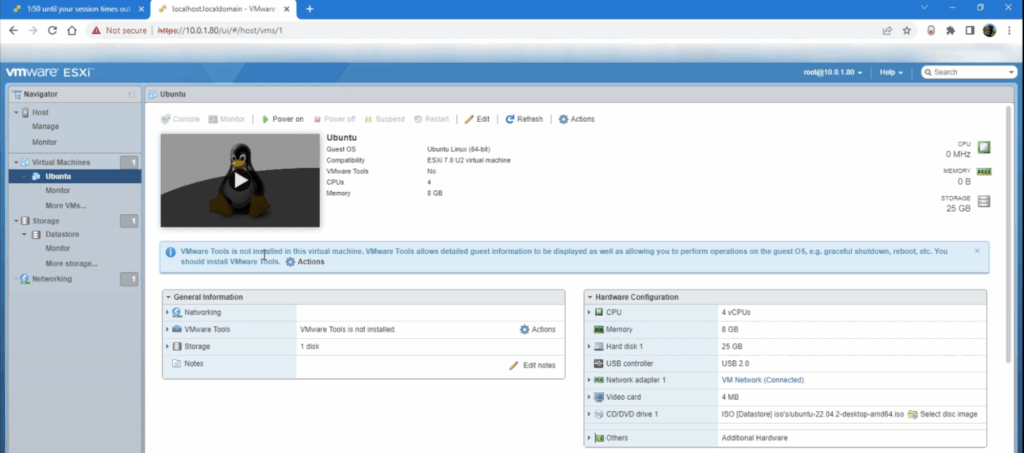Screen dimensions: 1024x453
Task: Click the VMware ESXi logo
Action: (50, 72)
